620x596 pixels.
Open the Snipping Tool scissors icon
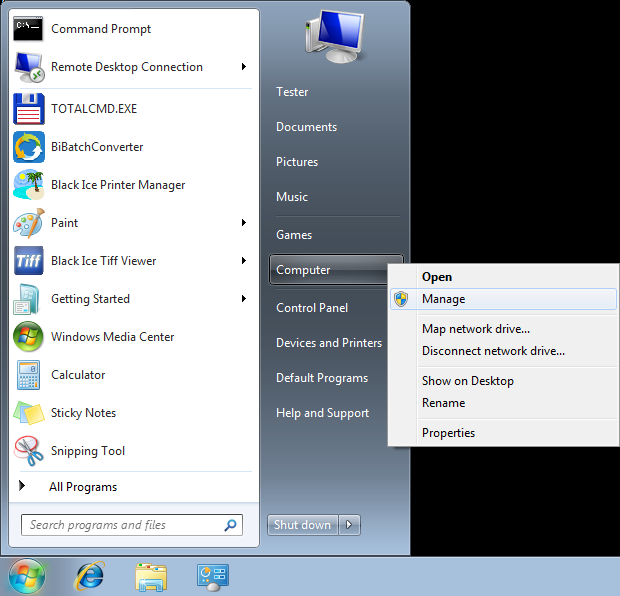coord(28,450)
